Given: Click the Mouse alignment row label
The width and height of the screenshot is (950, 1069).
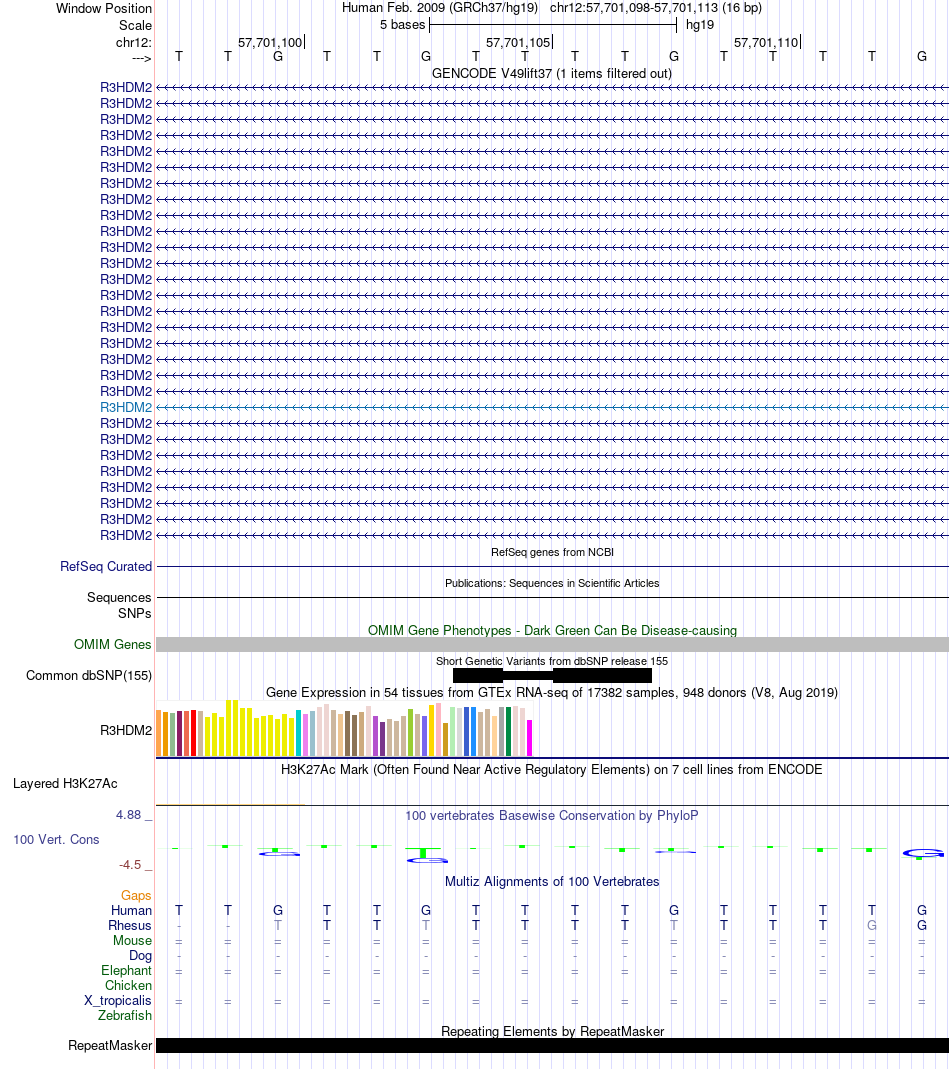Looking at the screenshot, I should 132,940.
